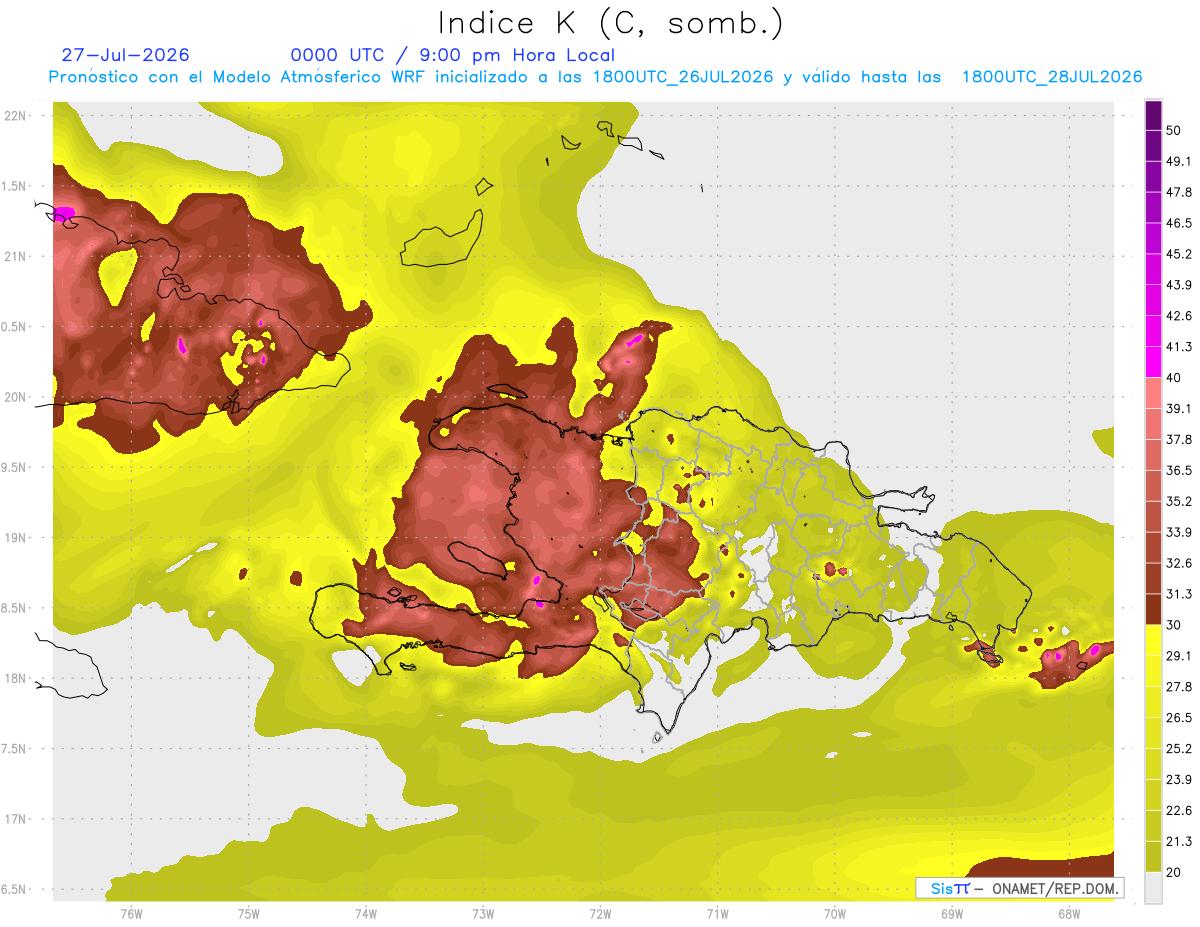Click the 22N latitude label

17,116
